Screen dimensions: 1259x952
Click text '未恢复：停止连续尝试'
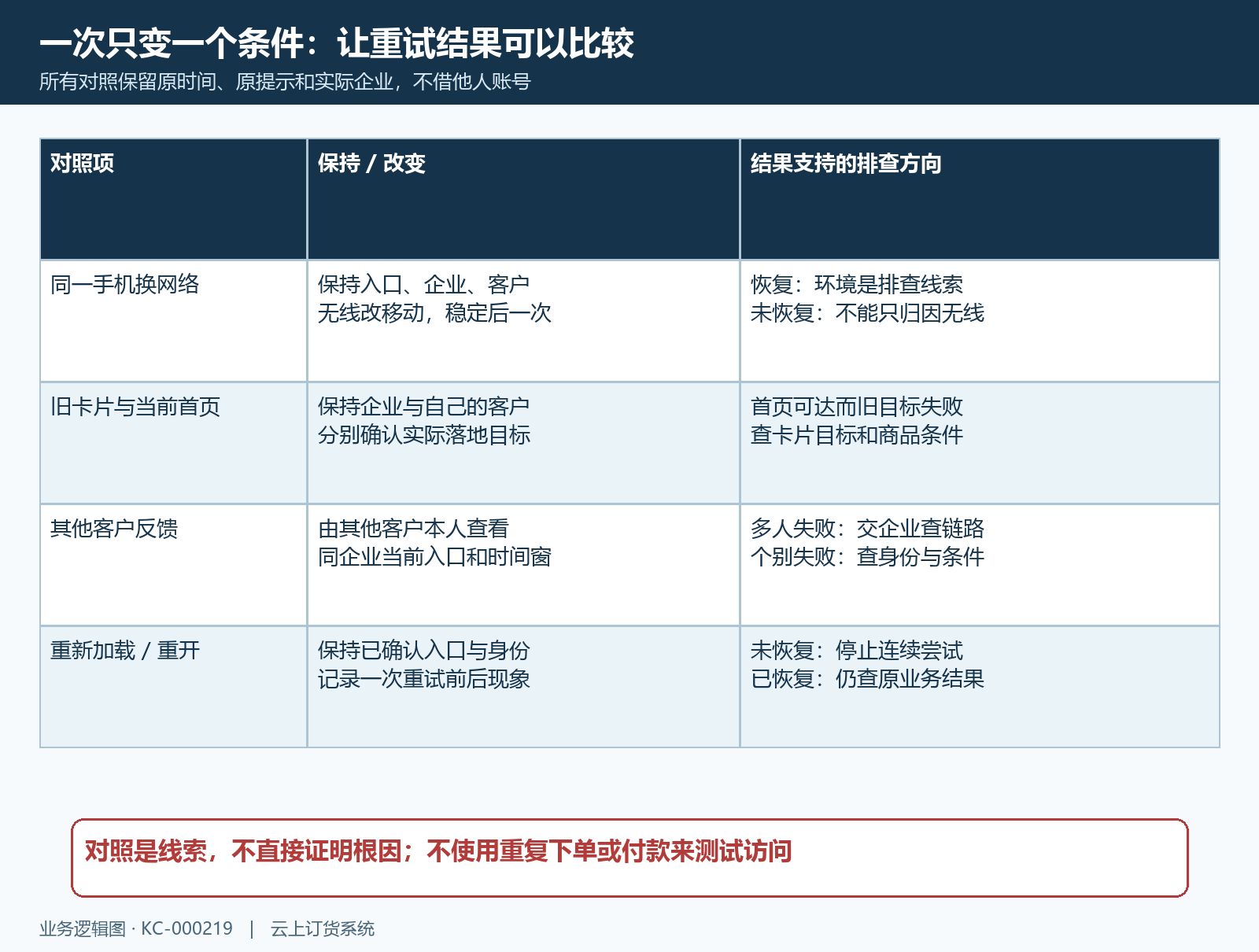[x=856, y=651]
